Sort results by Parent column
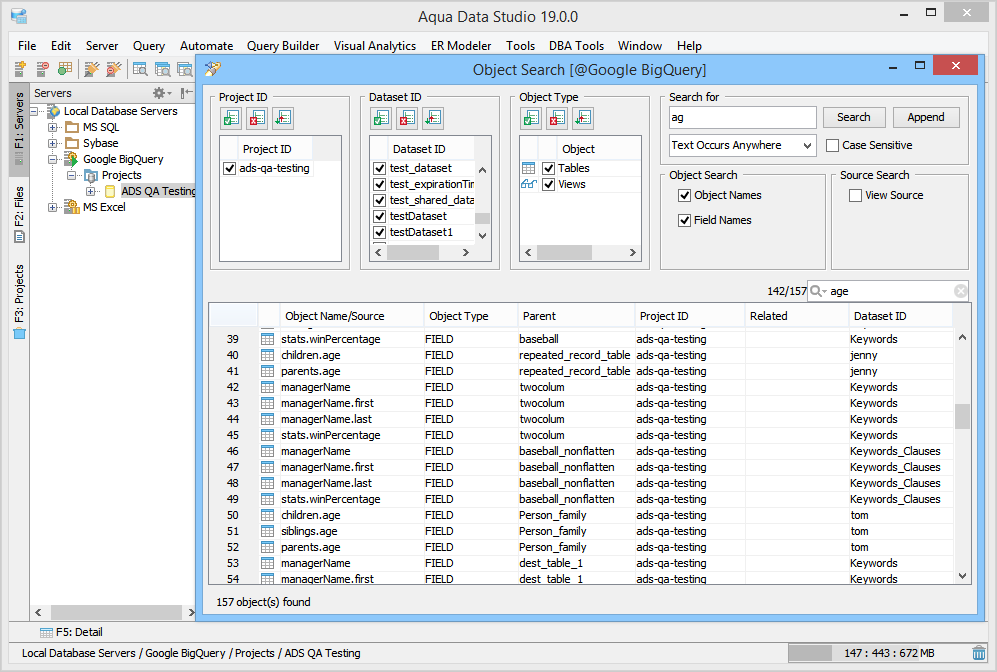The image size is (997, 672). click(576, 316)
